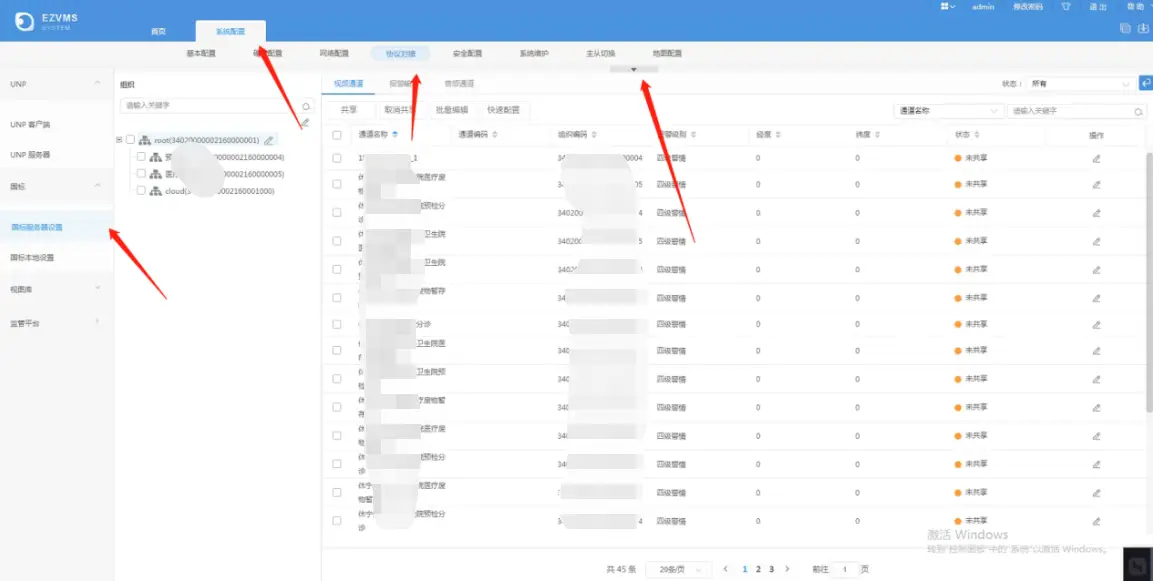Viewport: 1153px width, 581px height.
Task: Go to page 2 in pagination
Action: [x=758, y=569]
